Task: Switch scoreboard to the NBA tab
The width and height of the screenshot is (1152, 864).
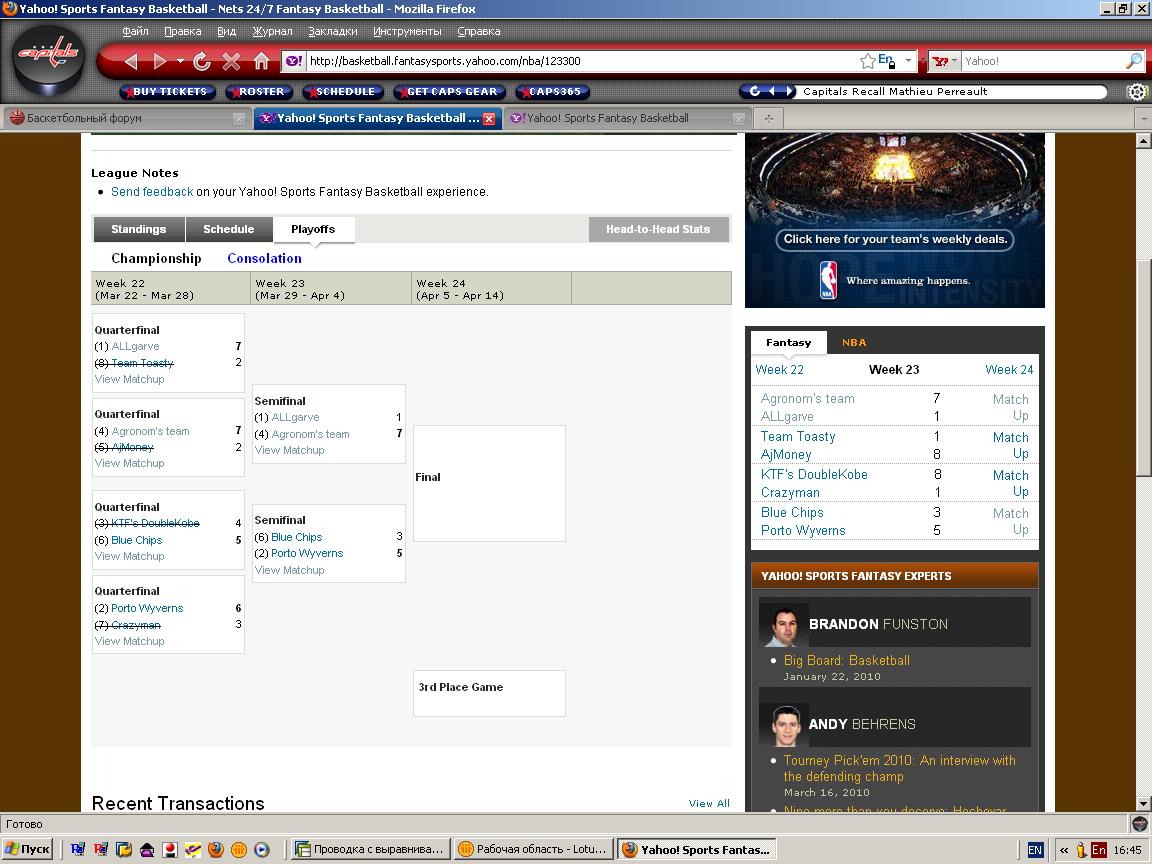Action: (854, 342)
